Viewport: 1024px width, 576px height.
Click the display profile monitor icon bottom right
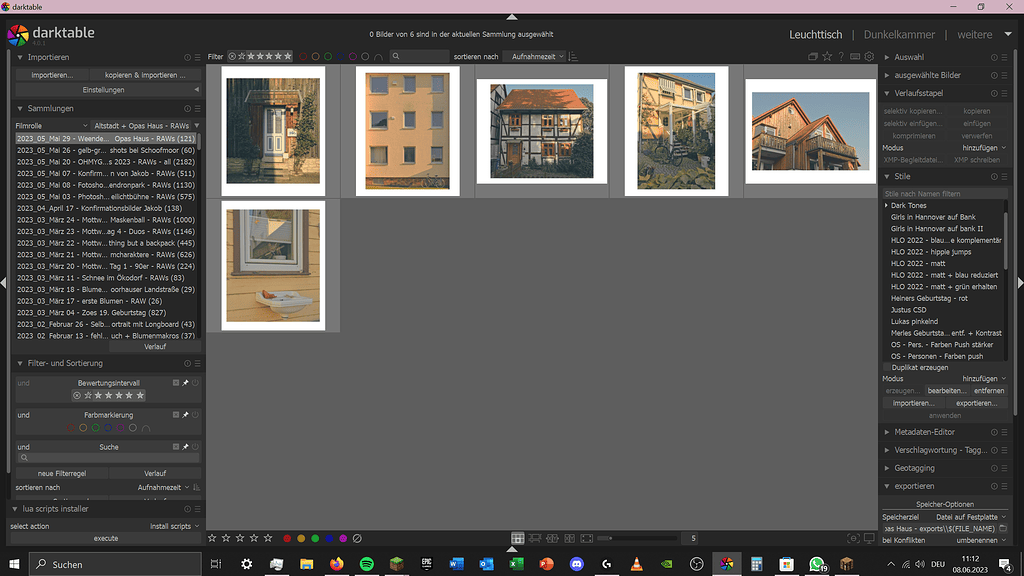click(869, 539)
